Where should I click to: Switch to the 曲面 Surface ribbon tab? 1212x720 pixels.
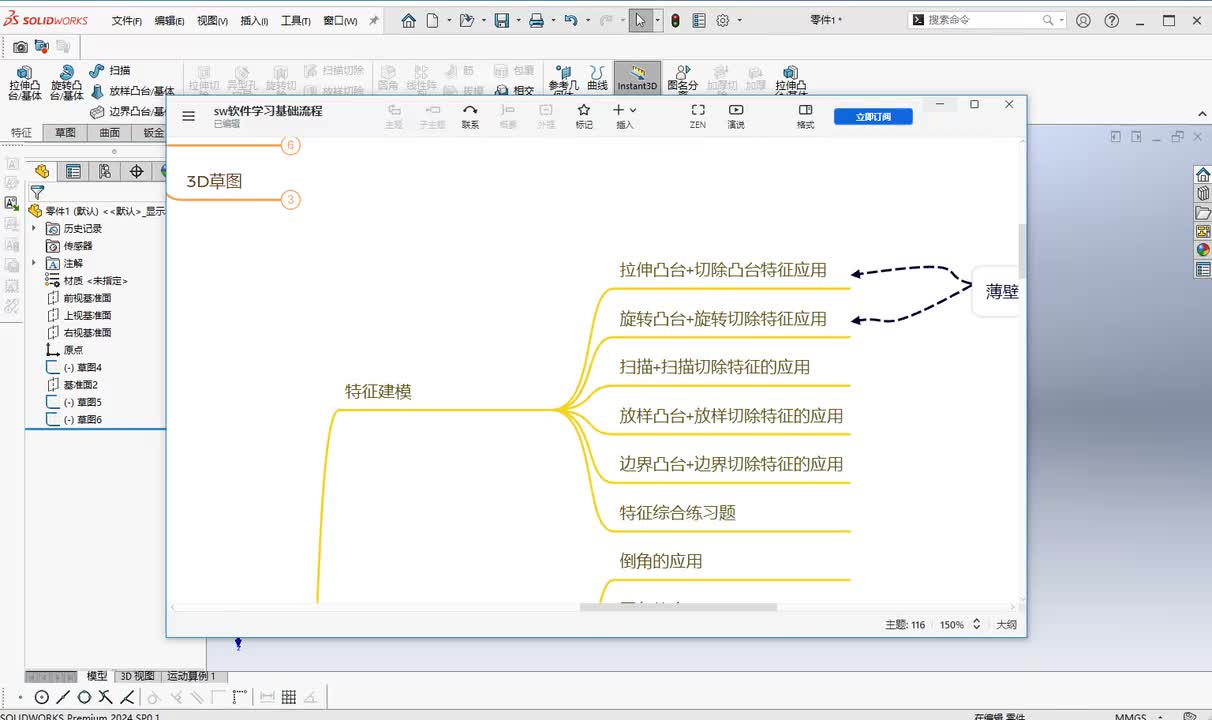[x=109, y=133]
